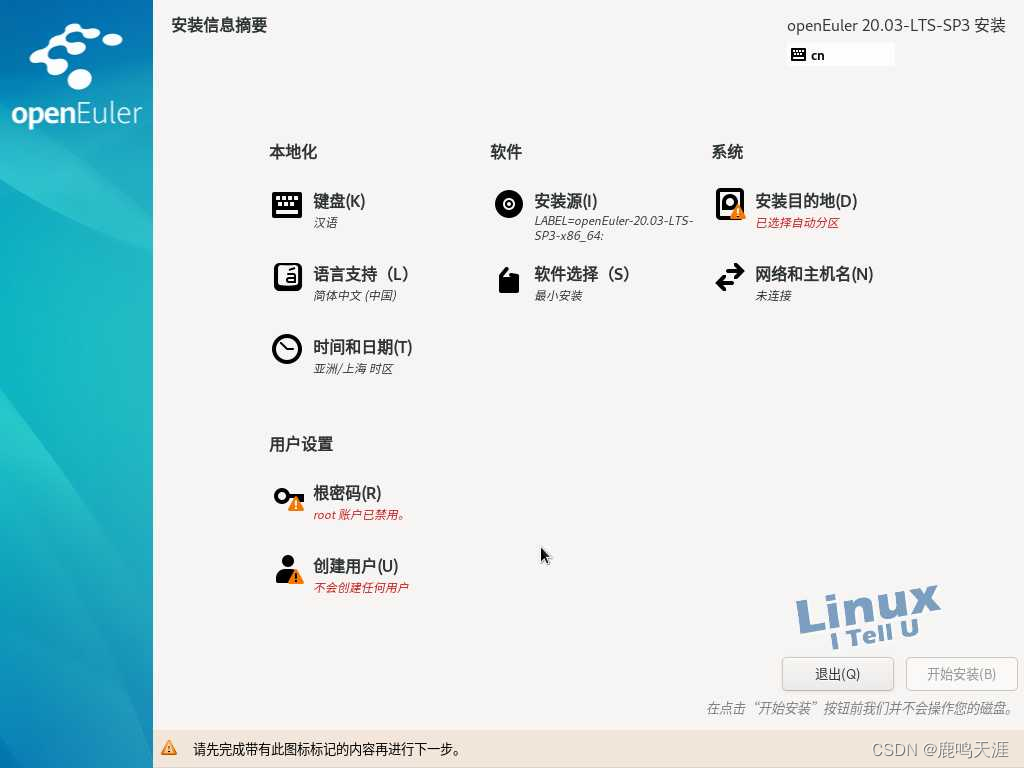This screenshot has height=768, width=1024.
Task: Click the 在点击“开始安装”按钮前 hint text
Action: (861, 709)
